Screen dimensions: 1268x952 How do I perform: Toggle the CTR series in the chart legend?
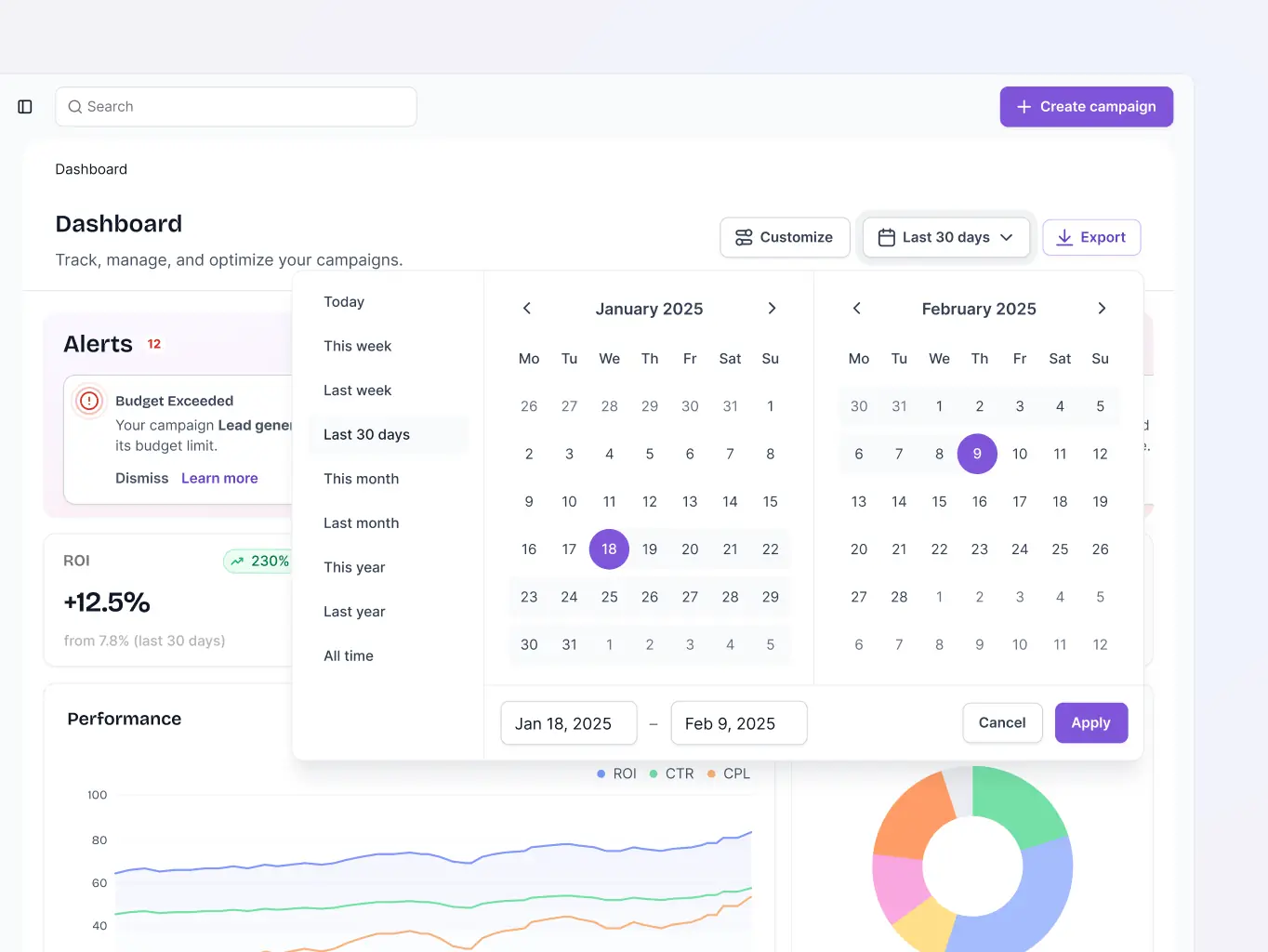point(671,773)
